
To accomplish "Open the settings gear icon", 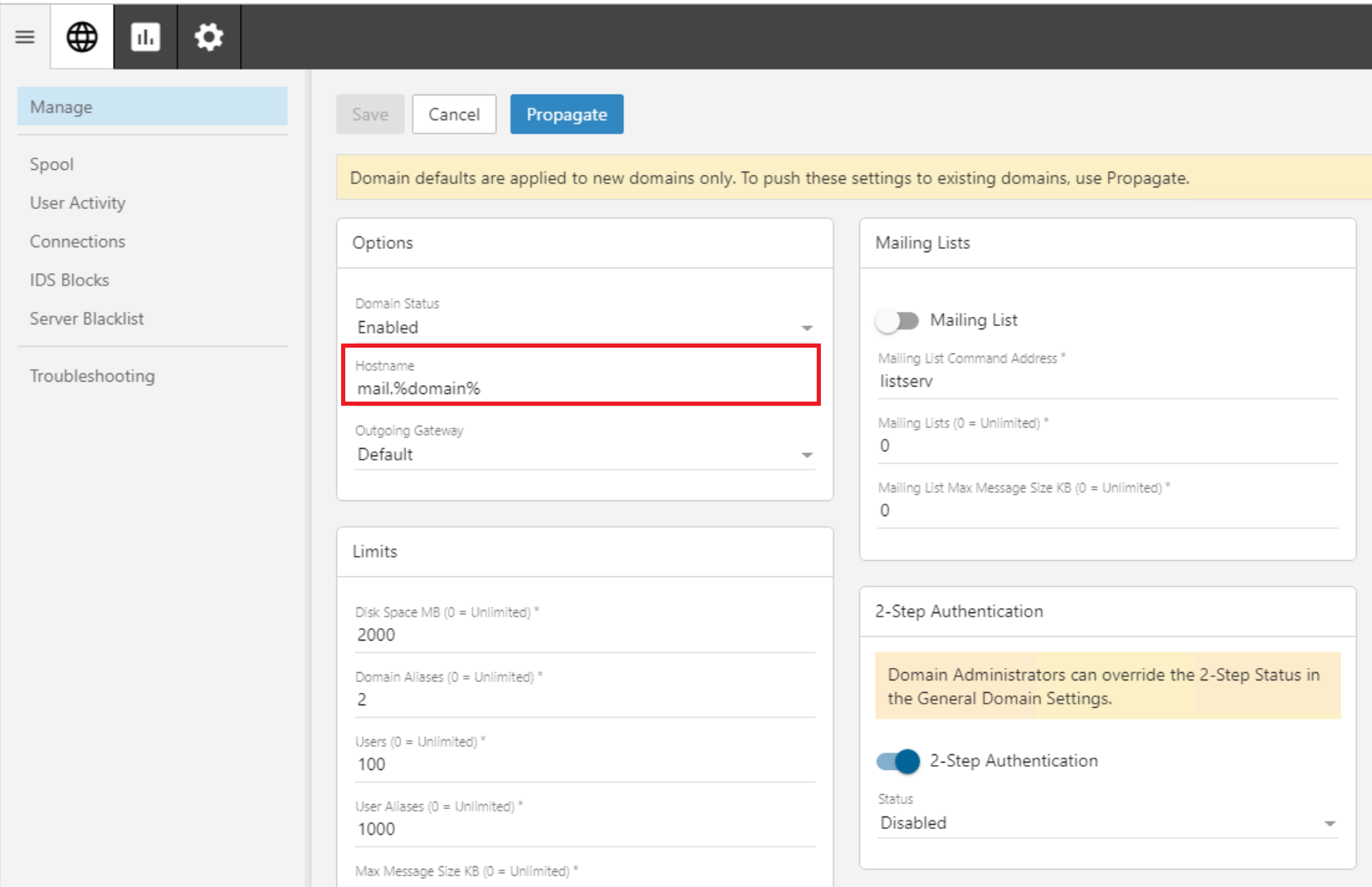I will pyautogui.click(x=208, y=37).
